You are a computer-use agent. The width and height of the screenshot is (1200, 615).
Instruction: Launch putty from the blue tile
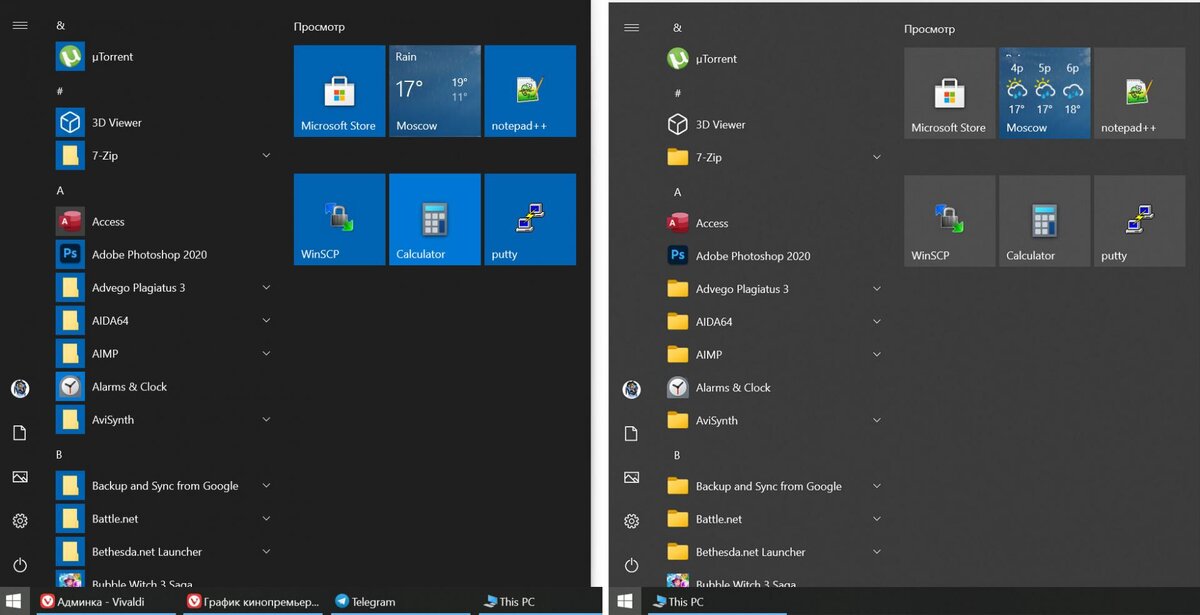[530, 219]
